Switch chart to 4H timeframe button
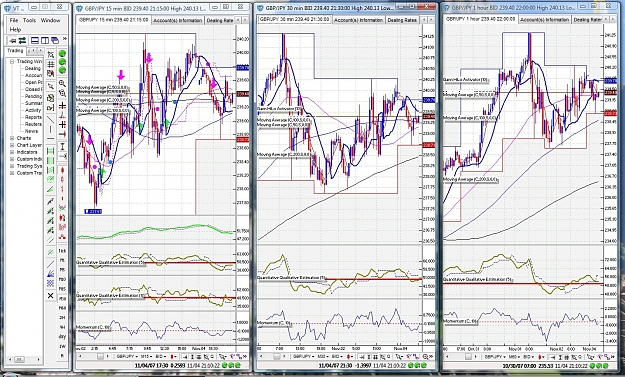Image resolution: width=625 pixels, height=377 pixels. click(x=62, y=327)
